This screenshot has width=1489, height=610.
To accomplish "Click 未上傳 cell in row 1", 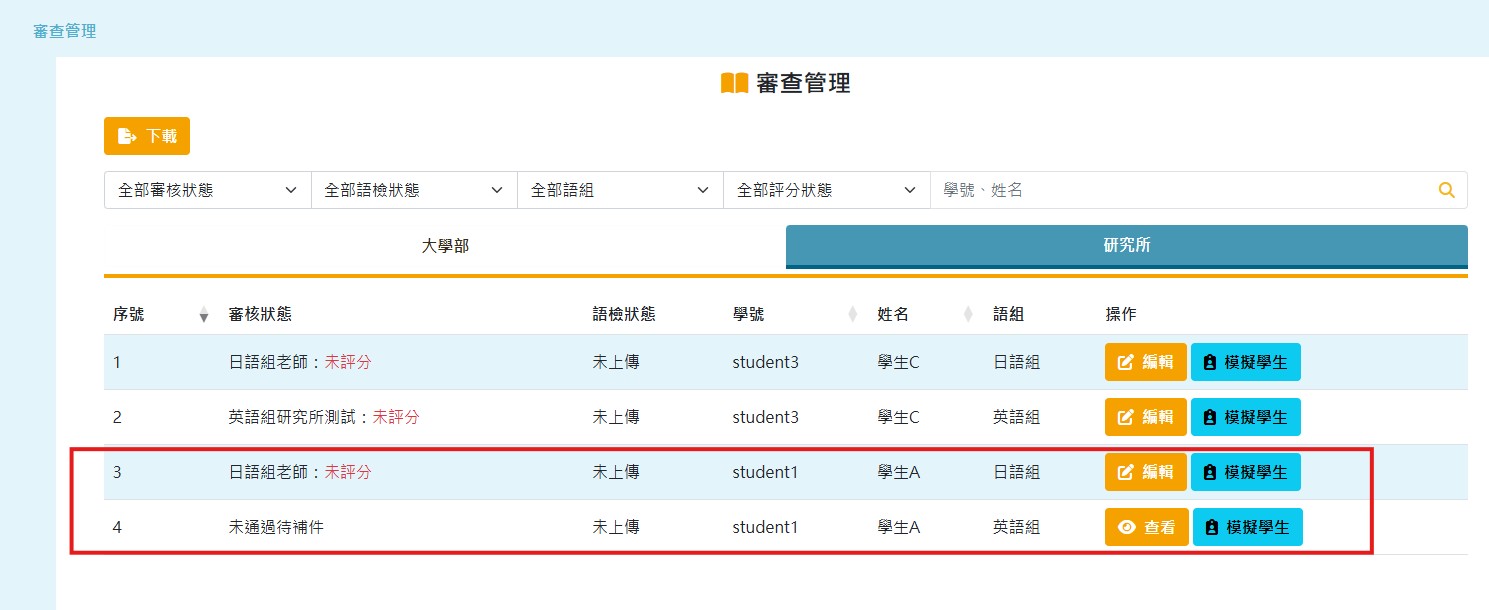I will pos(616,362).
